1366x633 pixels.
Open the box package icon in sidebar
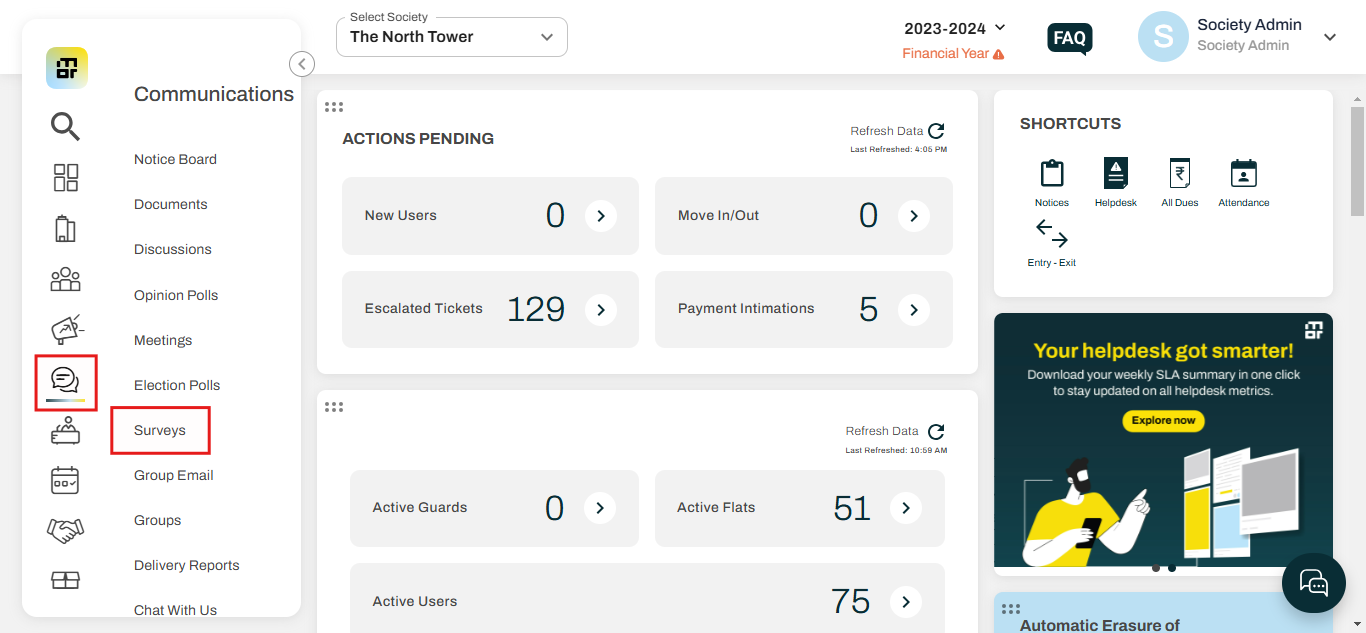click(65, 580)
